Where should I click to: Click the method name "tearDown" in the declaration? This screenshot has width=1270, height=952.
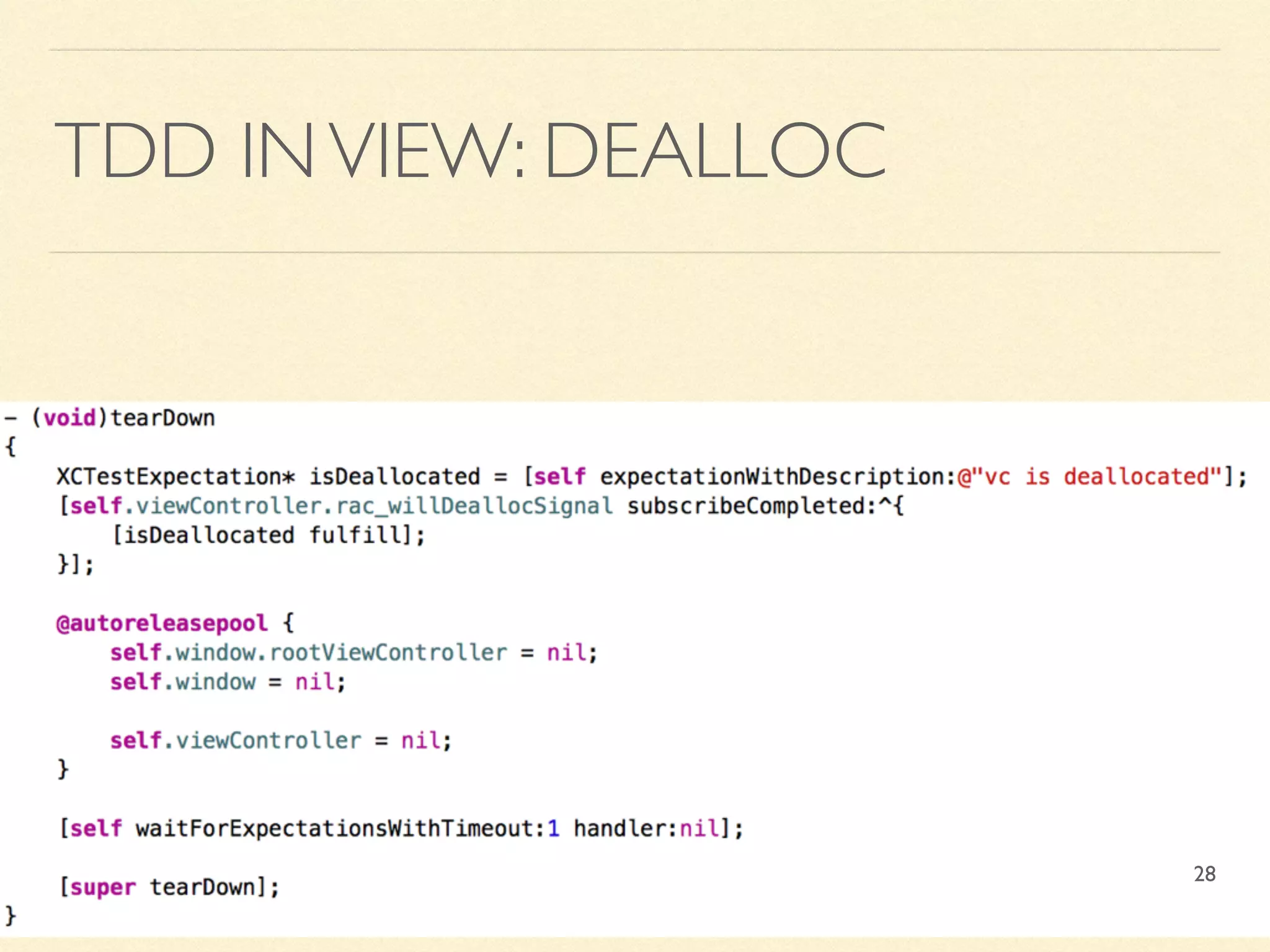click(x=162, y=418)
